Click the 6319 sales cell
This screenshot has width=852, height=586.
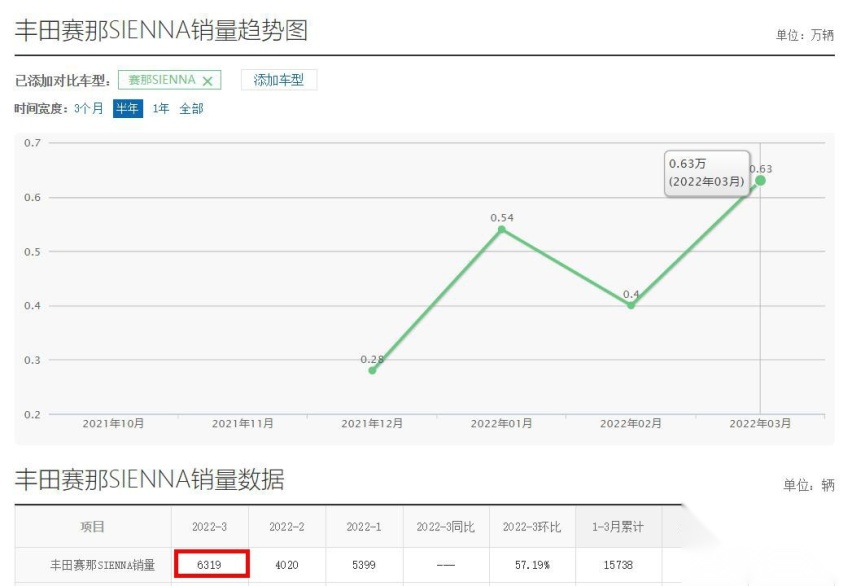[211, 564]
